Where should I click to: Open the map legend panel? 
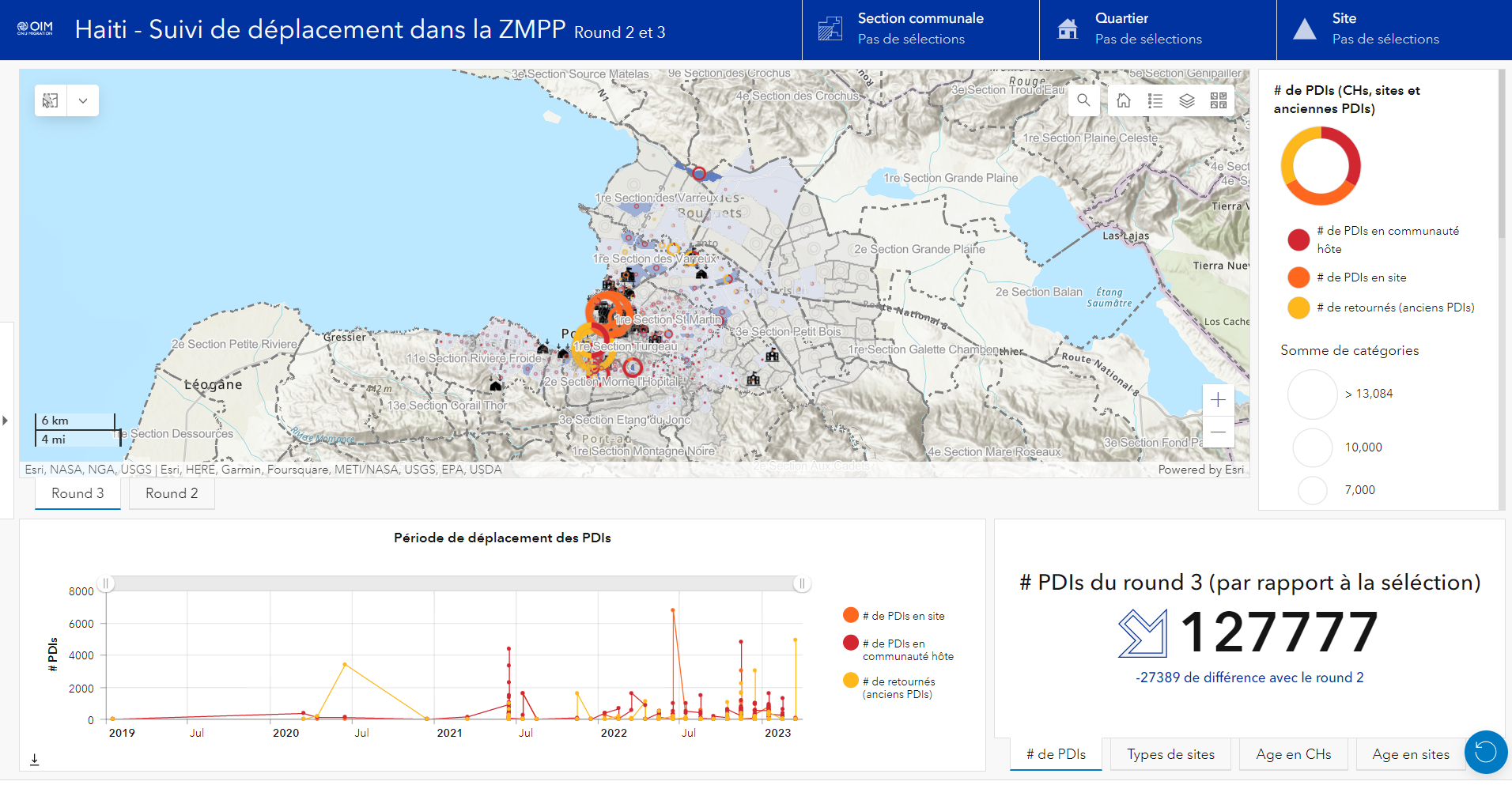[x=1155, y=100]
